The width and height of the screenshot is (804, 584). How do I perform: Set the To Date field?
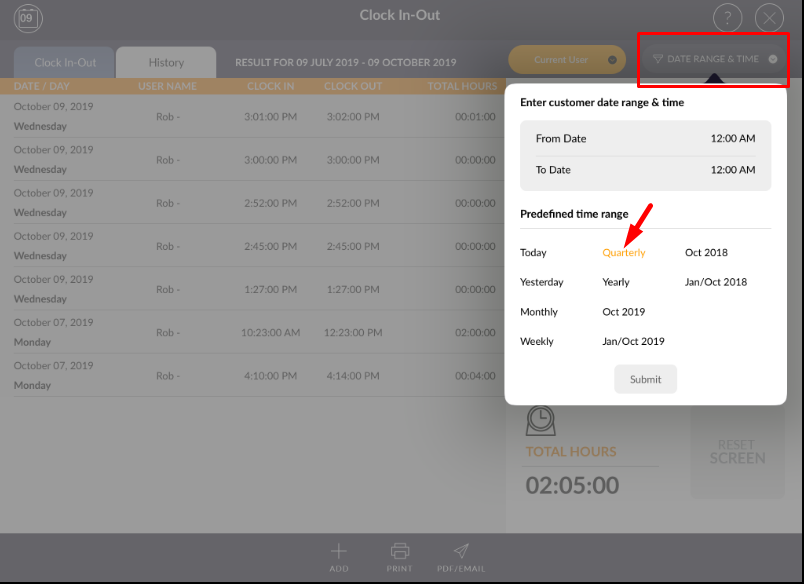[645, 170]
